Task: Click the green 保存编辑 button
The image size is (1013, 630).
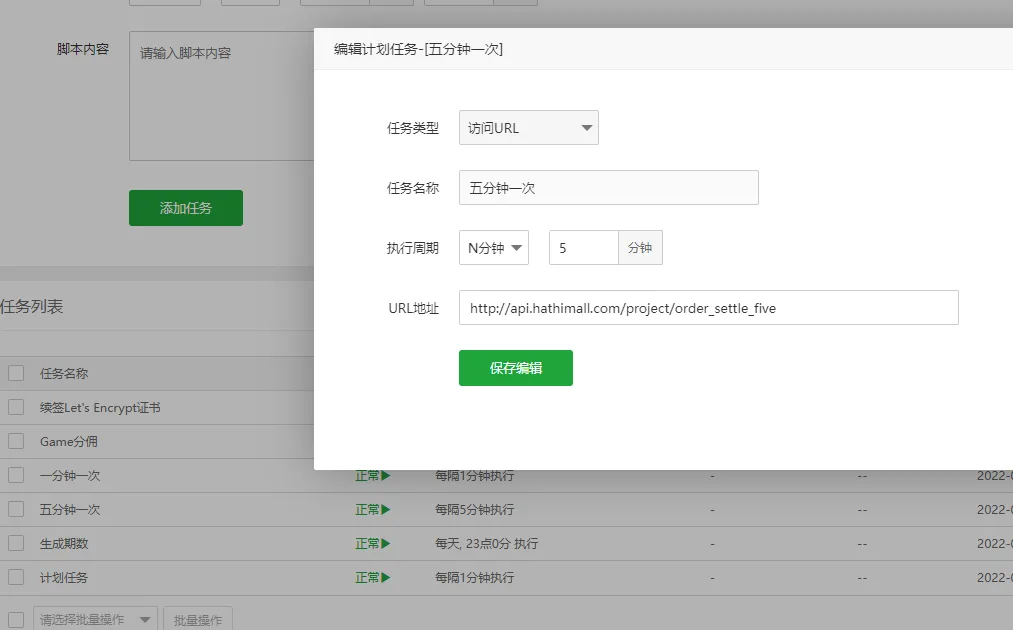Action: [516, 368]
